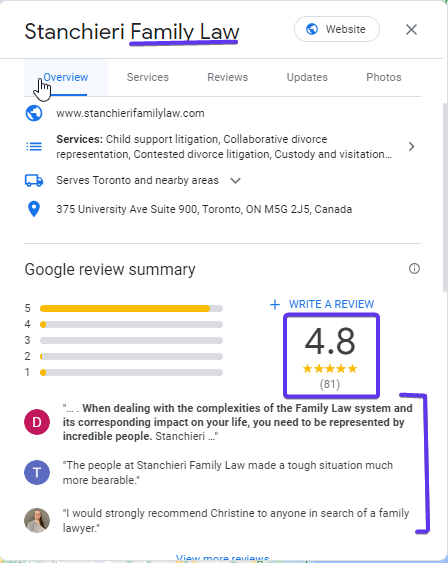Screen dimensions: 448x563
Task: Open review recommending Christine
Action: pos(236,521)
